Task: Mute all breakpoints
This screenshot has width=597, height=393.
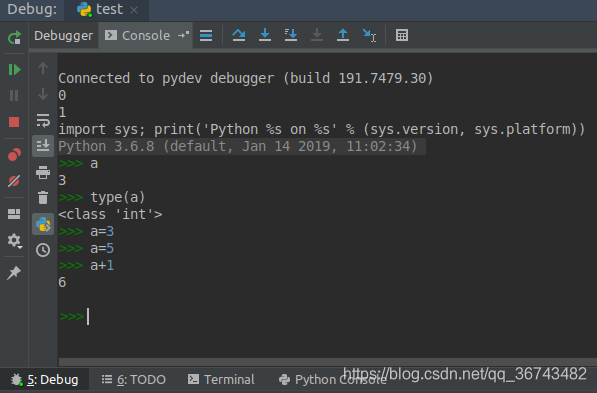Action: click(x=14, y=181)
